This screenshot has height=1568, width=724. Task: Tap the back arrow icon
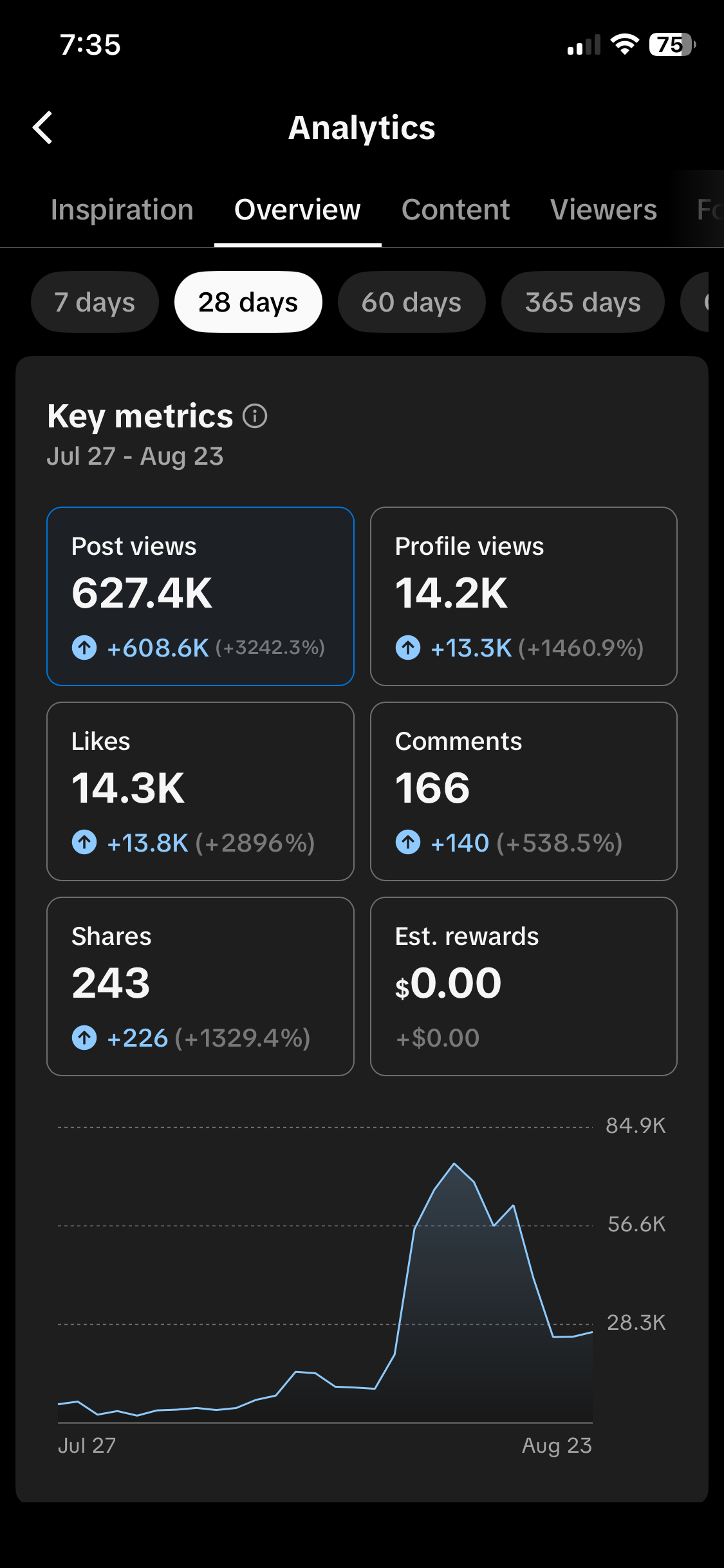(42, 127)
